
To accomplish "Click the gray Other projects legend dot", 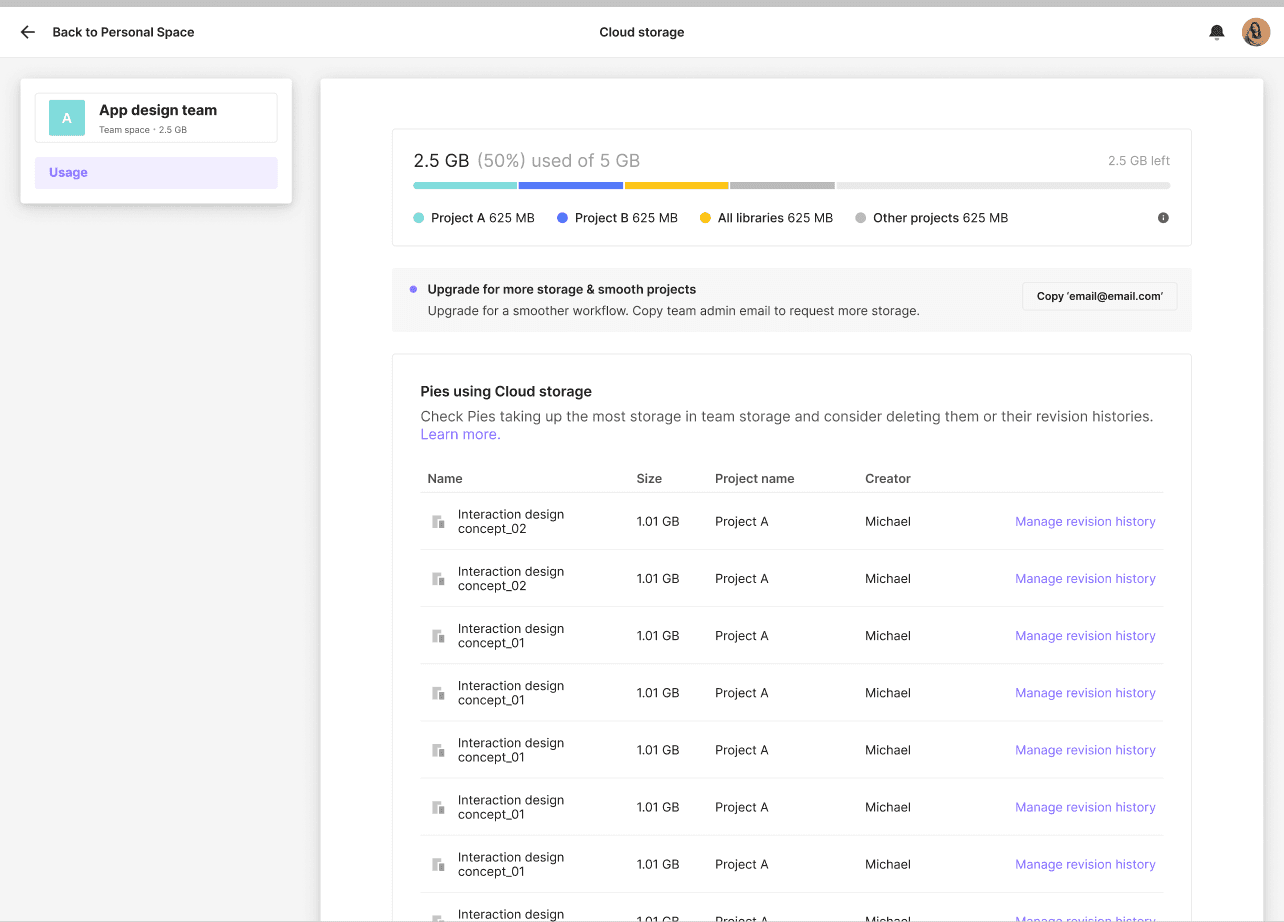I will tap(860, 217).
